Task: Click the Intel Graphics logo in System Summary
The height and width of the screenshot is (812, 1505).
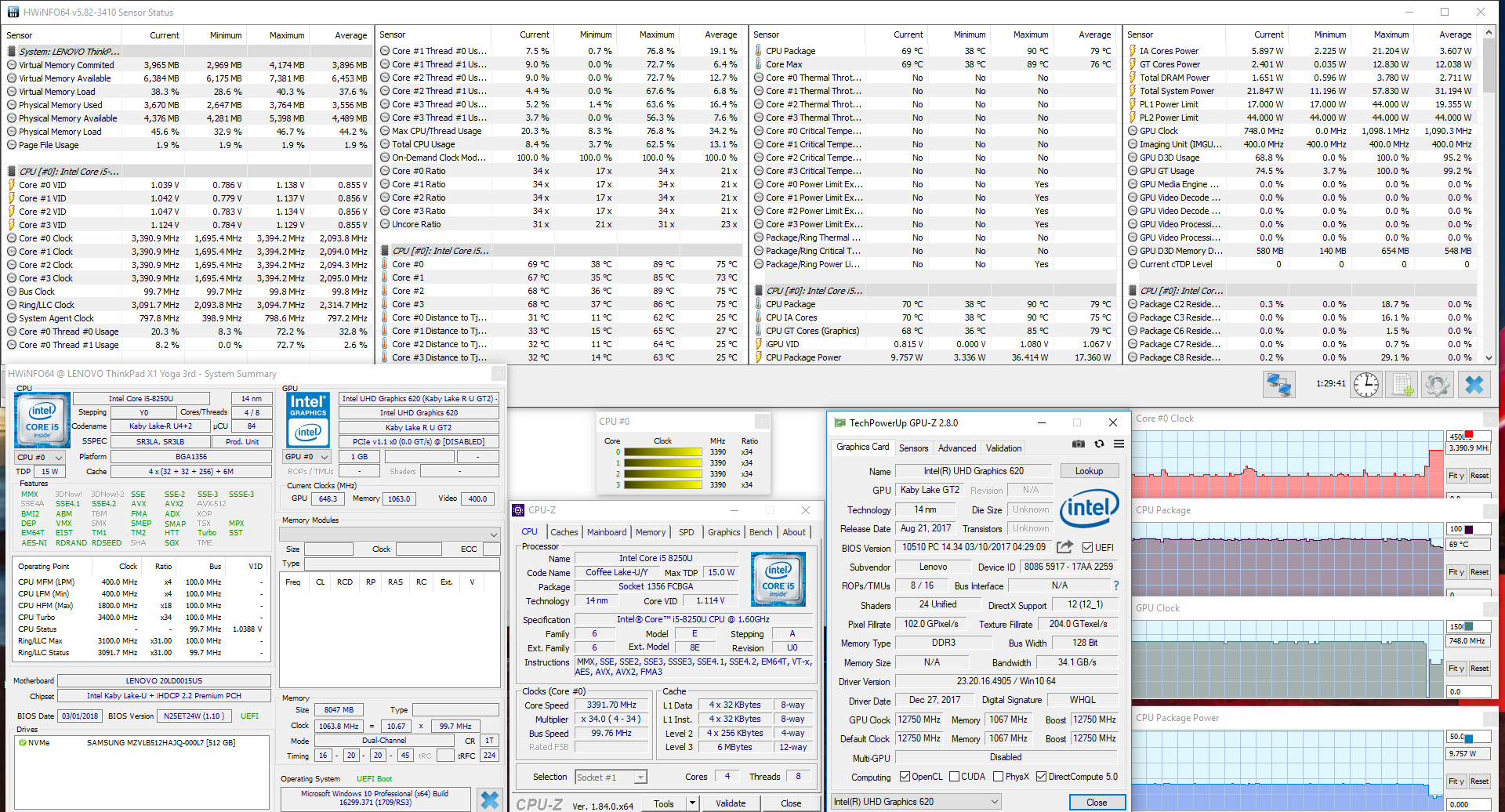Action: pos(308,419)
